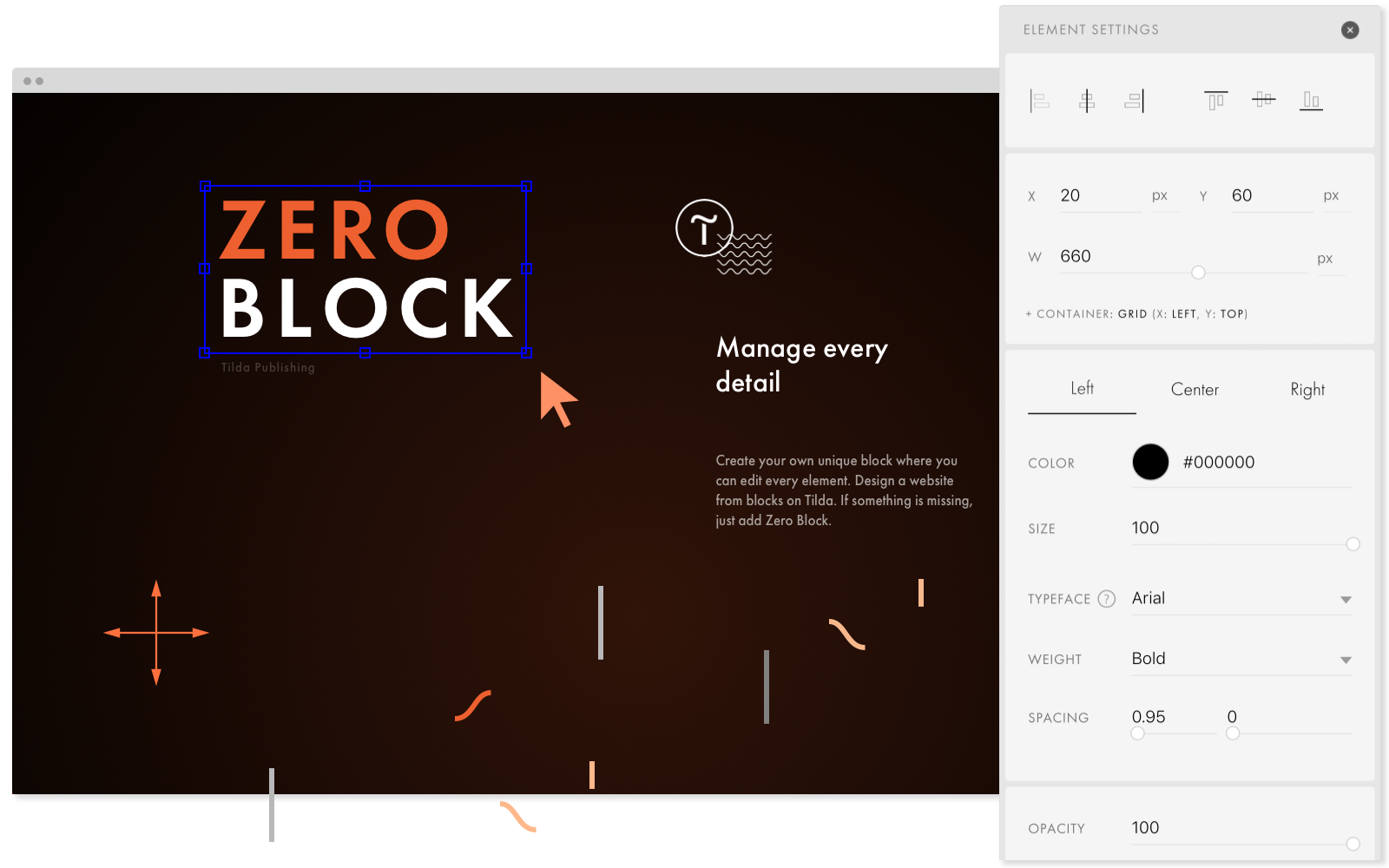Click the X position field
The height and width of the screenshot is (868, 1389).
1100,196
